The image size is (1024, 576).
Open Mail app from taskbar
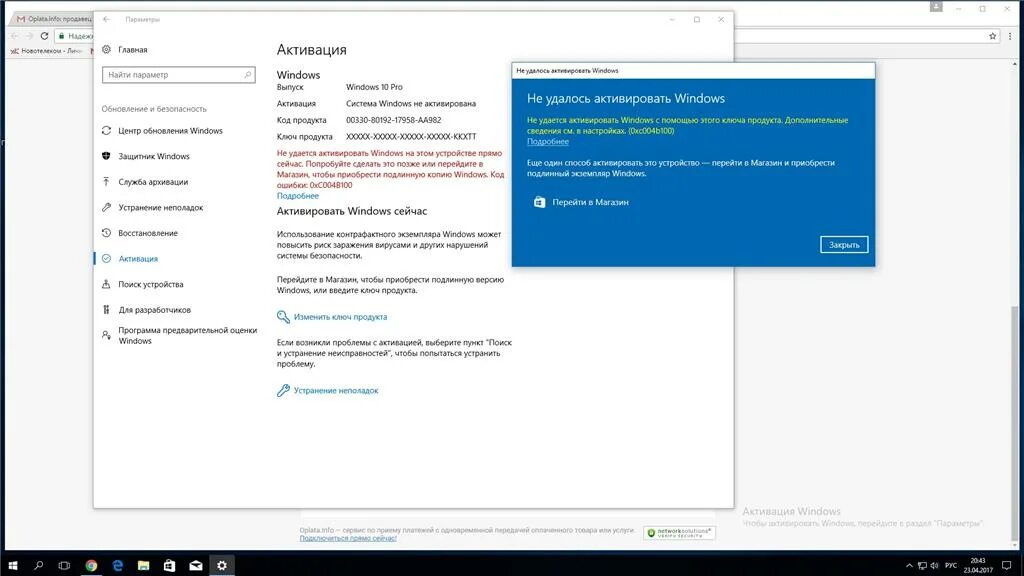click(196, 566)
